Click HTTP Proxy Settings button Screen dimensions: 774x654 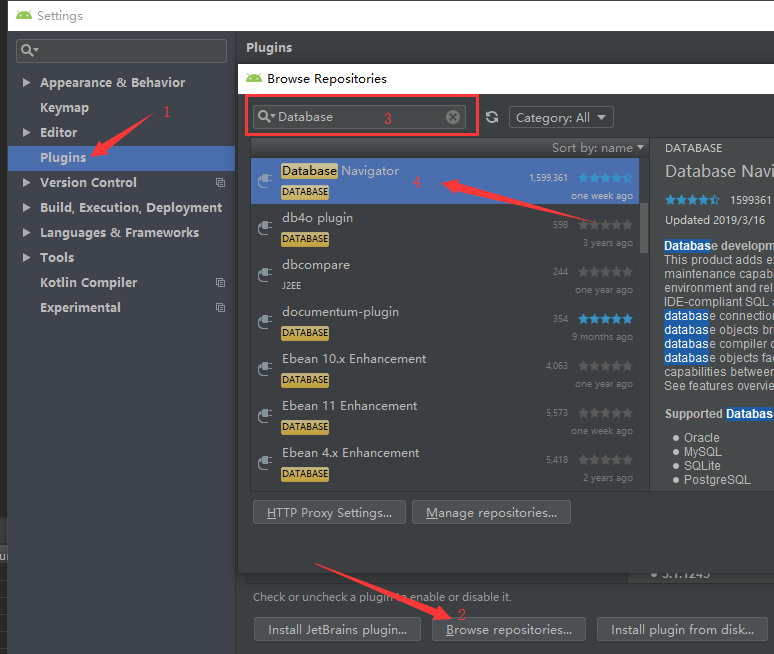pos(329,512)
